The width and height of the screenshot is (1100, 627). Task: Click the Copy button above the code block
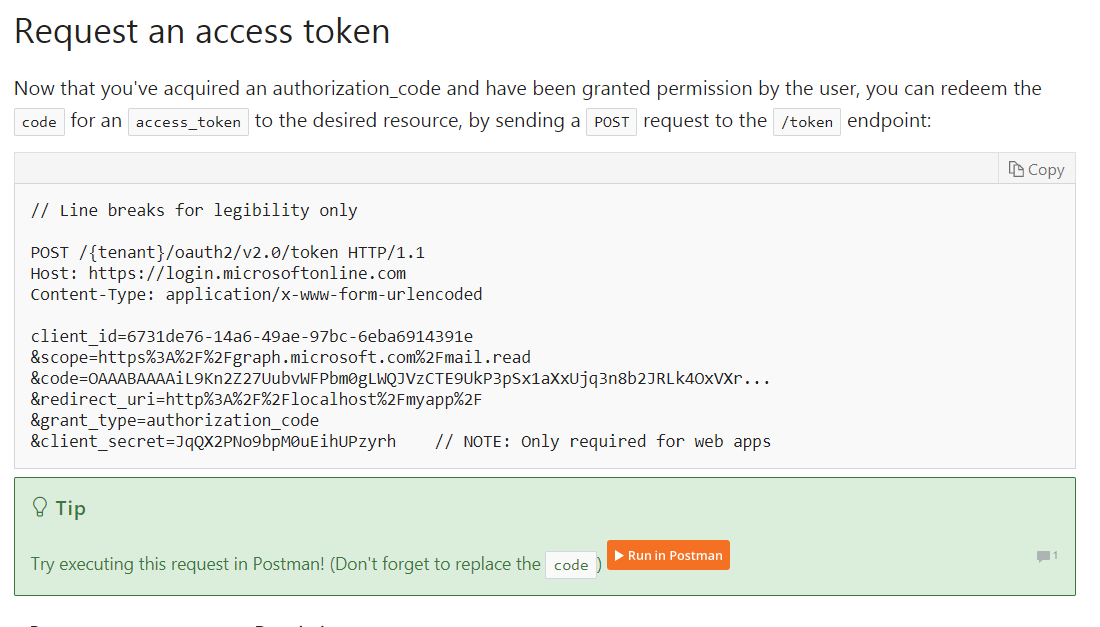[x=1036, y=169]
